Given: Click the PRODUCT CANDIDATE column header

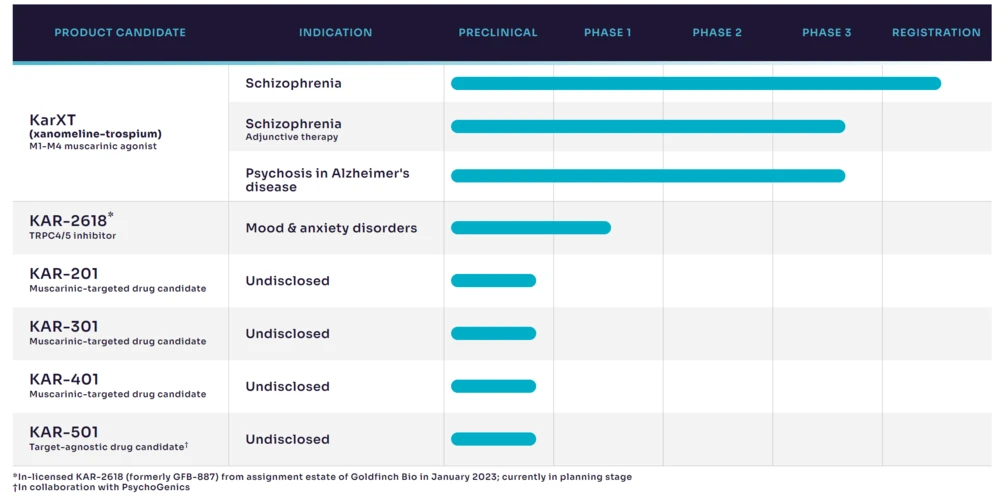Looking at the screenshot, I should tap(120, 33).
